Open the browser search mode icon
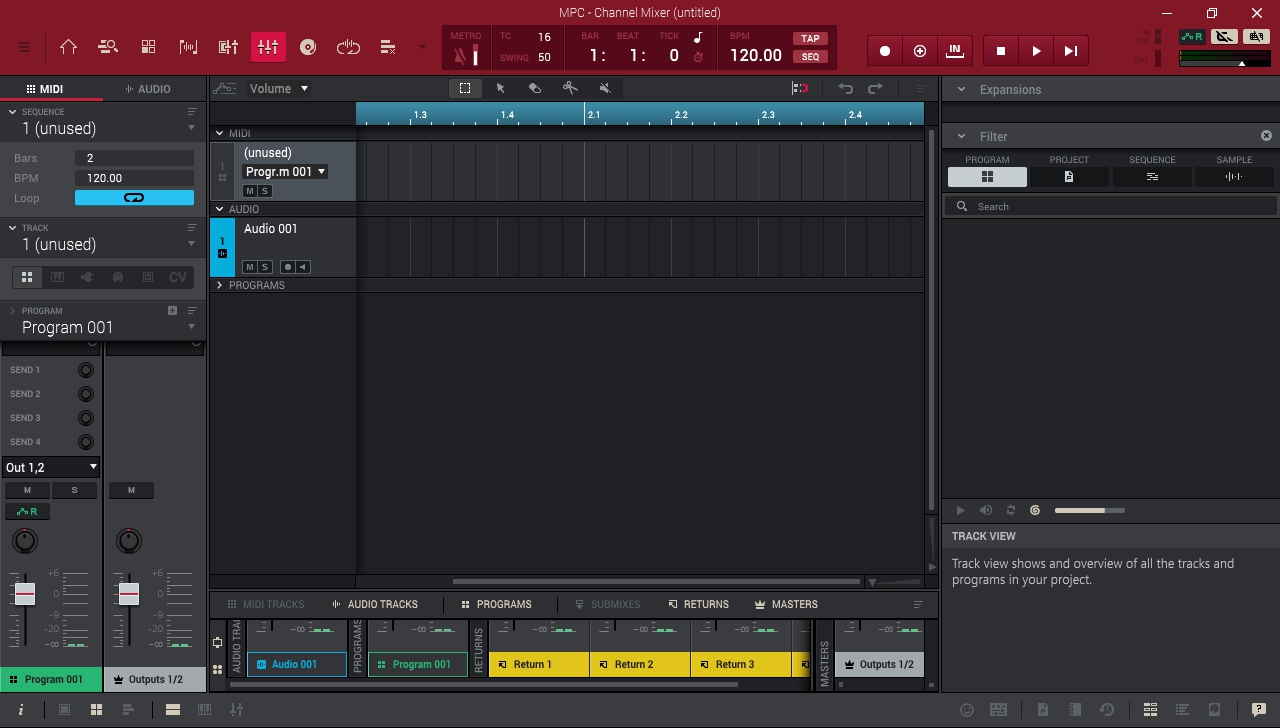Viewport: 1280px width, 728px height. tap(108, 47)
